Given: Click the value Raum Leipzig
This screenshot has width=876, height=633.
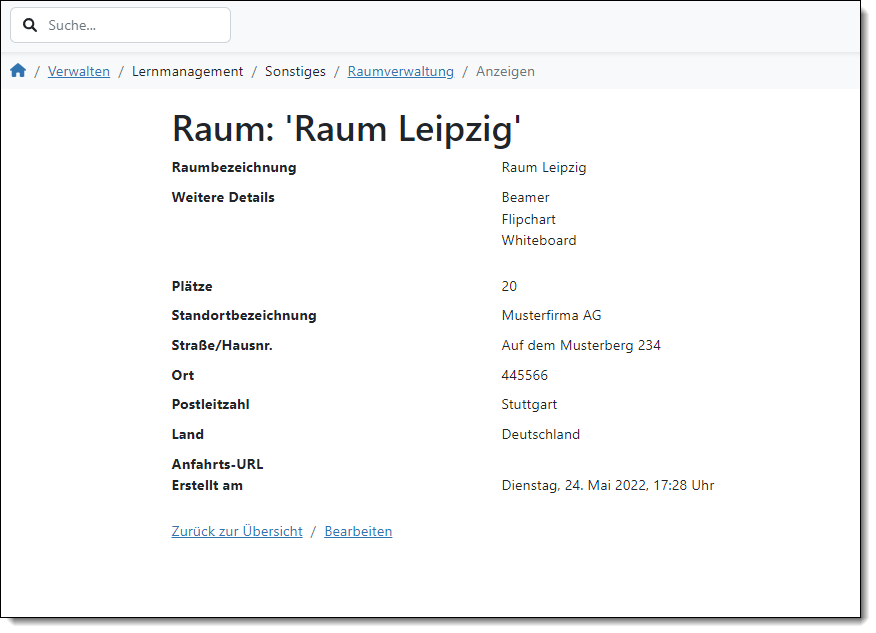Looking at the screenshot, I should tap(543, 167).
